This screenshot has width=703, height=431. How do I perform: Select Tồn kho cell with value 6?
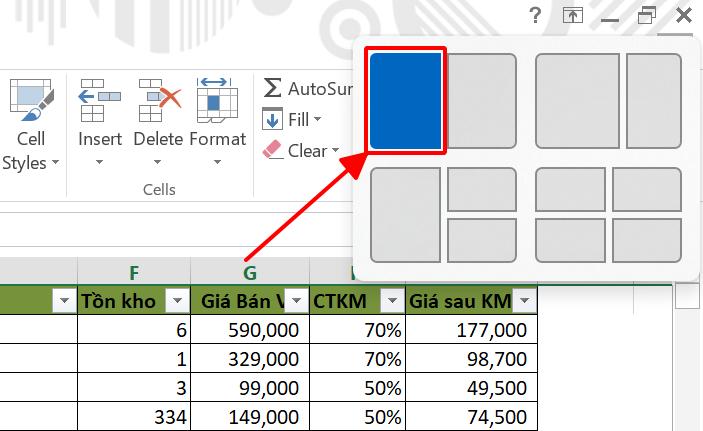click(134, 330)
